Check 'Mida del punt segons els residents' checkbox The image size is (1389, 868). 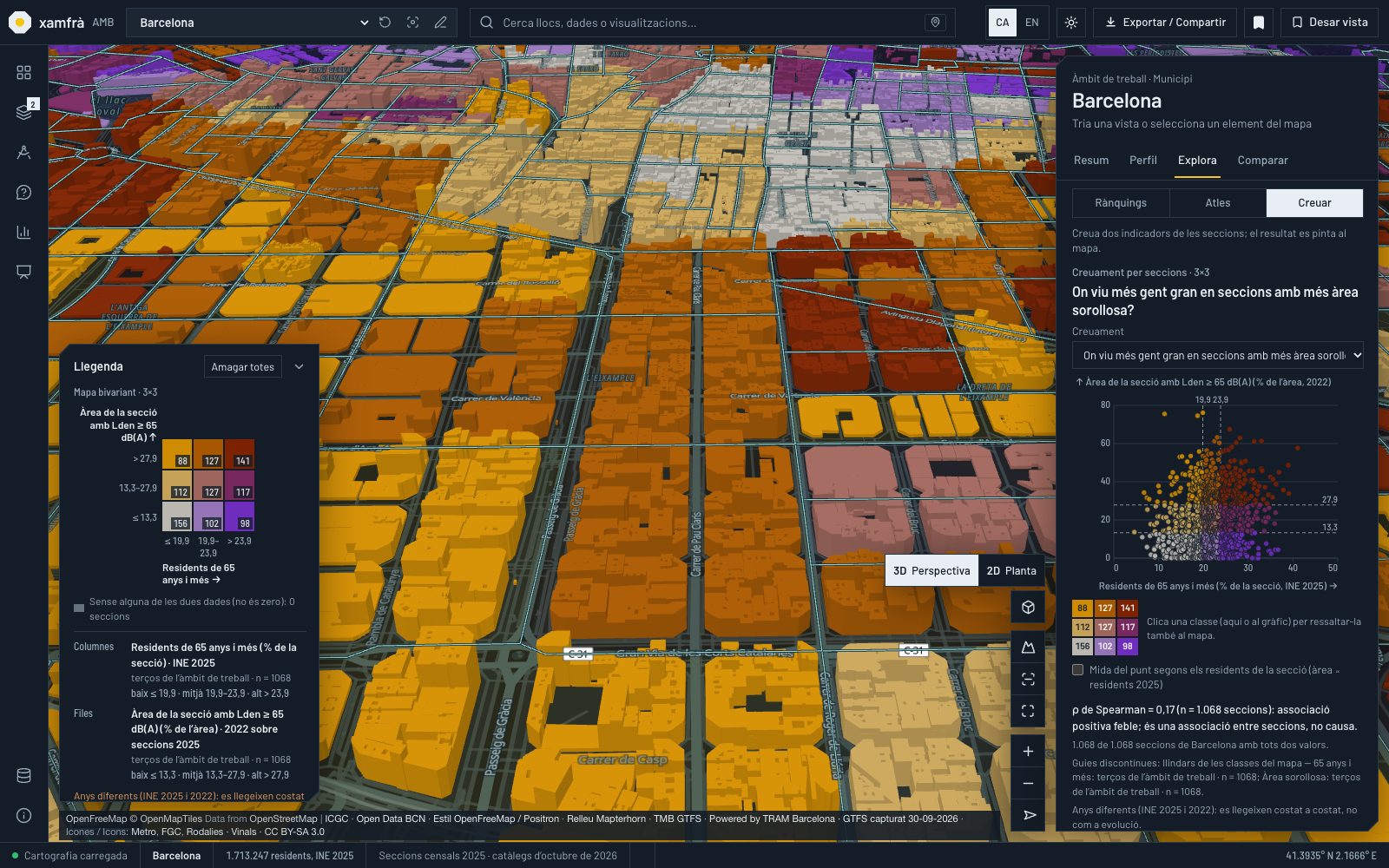[1078, 670]
